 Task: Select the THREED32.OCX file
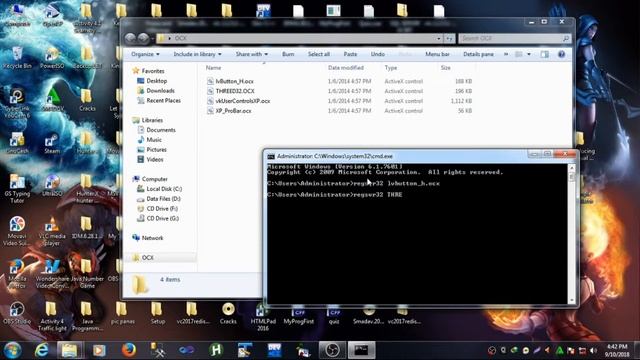click(231, 91)
